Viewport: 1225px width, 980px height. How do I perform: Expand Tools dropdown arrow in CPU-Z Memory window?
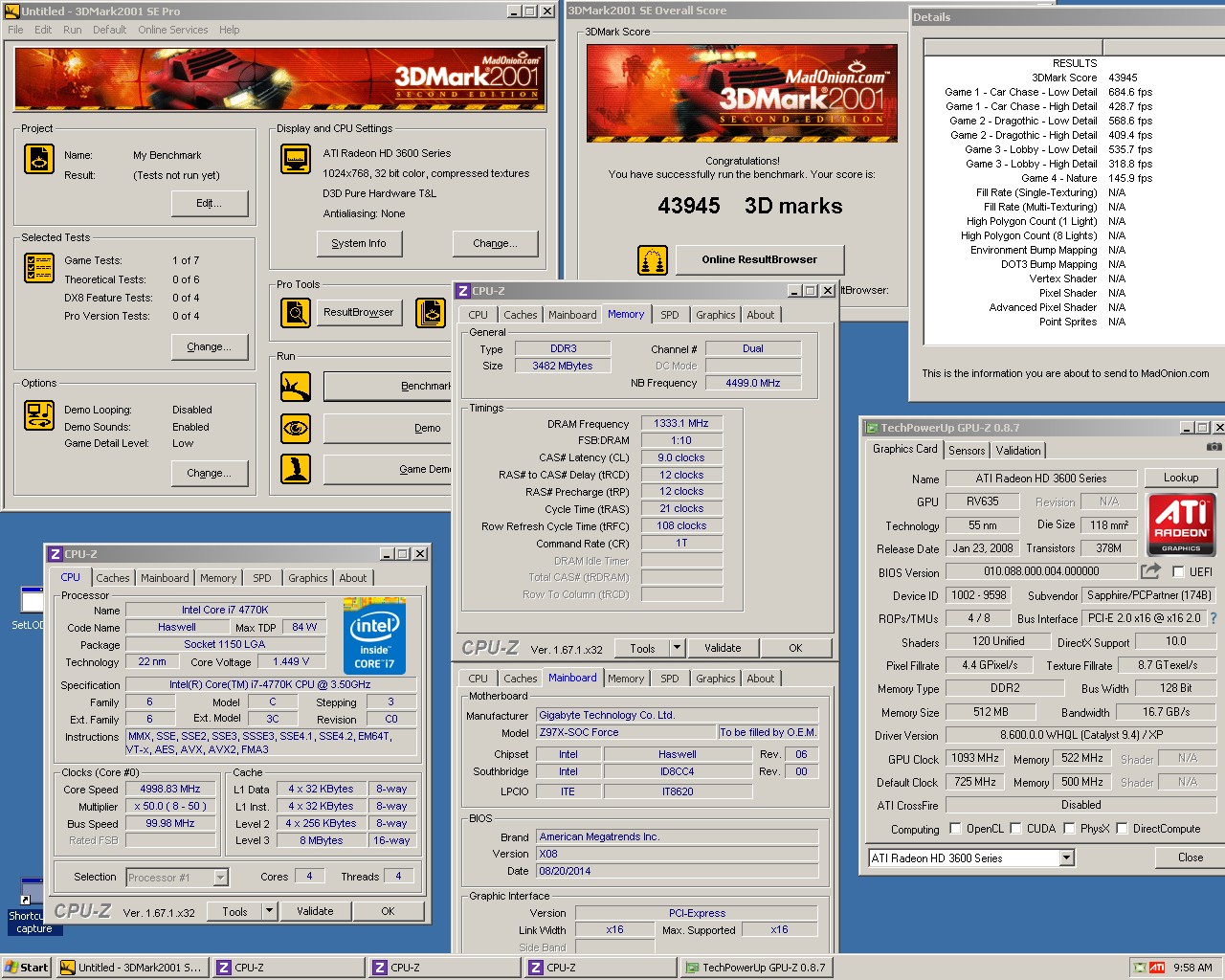point(678,648)
